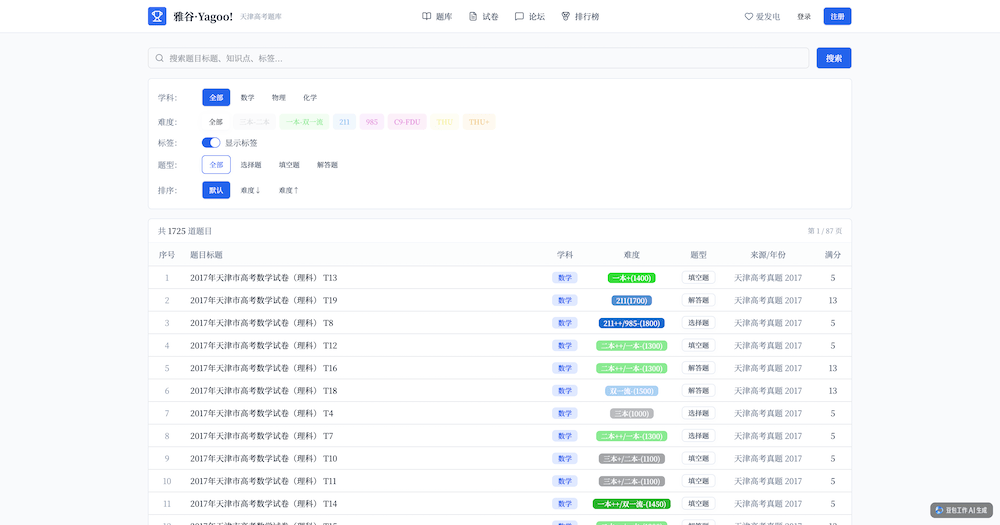The image size is (1000, 525).
Task: Click the 登录 login link
Action: pos(804,17)
